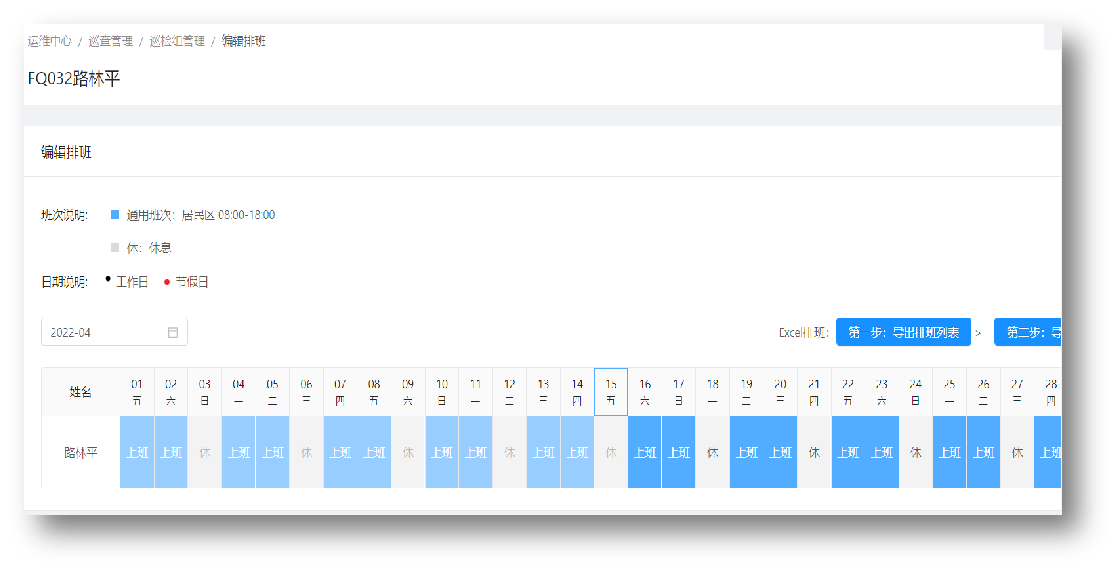Select the 上班 cell for day 16
This screenshot has height=572, width=1119.
[x=645, y=452]
